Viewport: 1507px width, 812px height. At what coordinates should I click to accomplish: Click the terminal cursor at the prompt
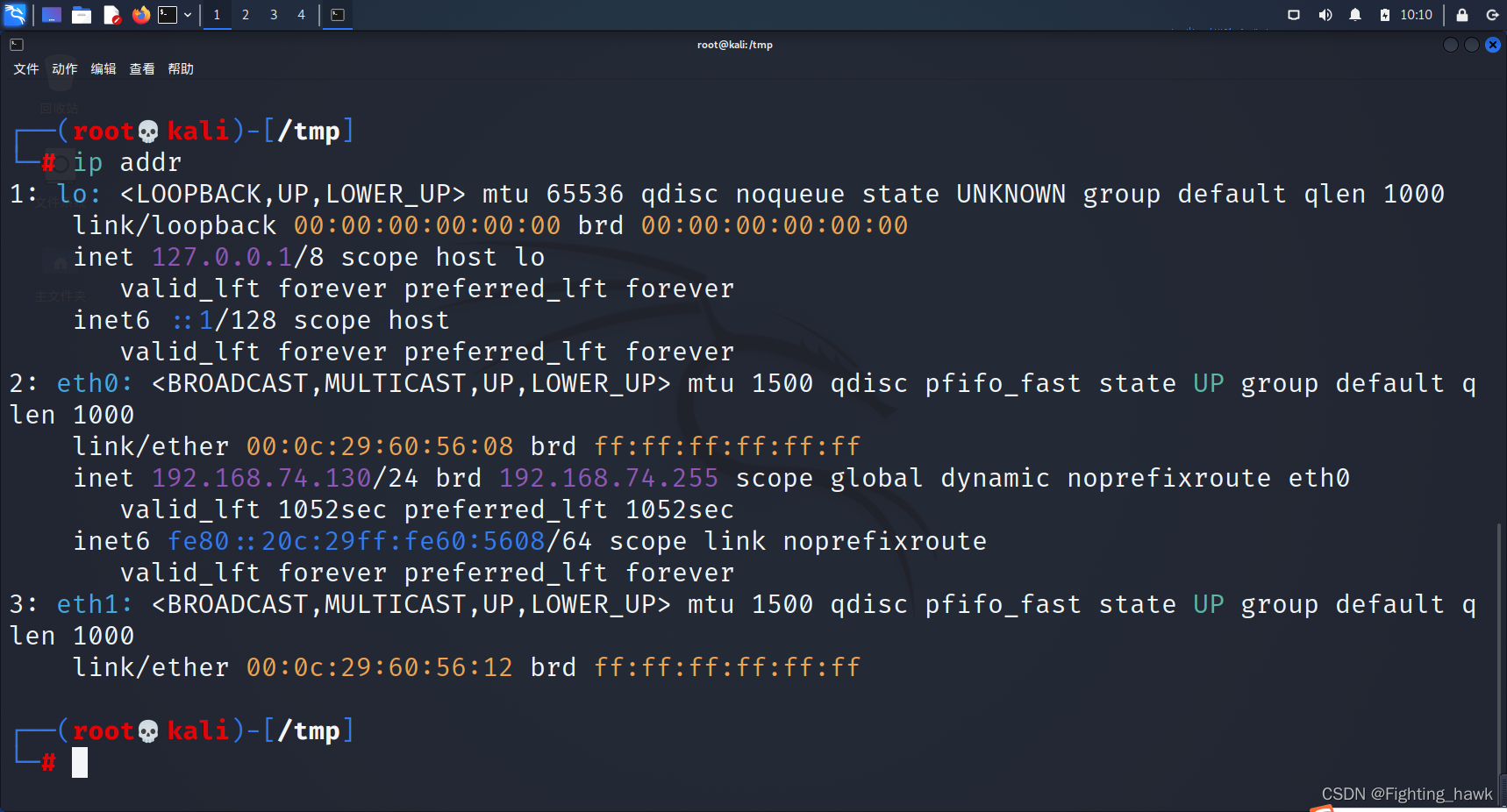(x=80, y=762)
